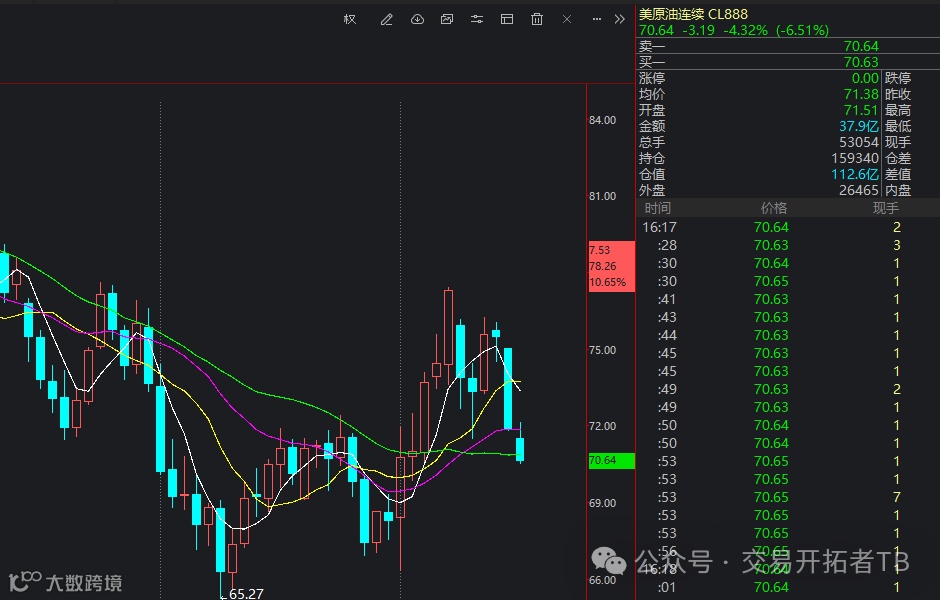The height and width of the screenshot is (600, 940).
Task: Click the 69.00 price axis label
Action: (x=602, y=503)
